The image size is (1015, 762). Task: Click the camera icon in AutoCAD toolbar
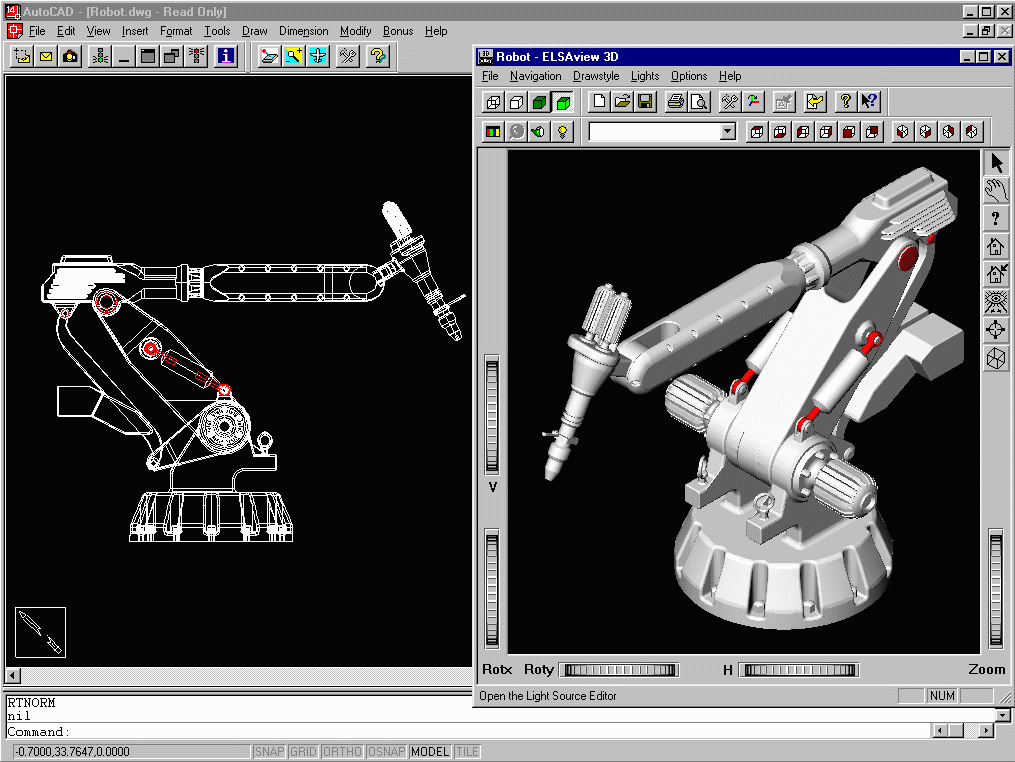click(x=70, y=57)
